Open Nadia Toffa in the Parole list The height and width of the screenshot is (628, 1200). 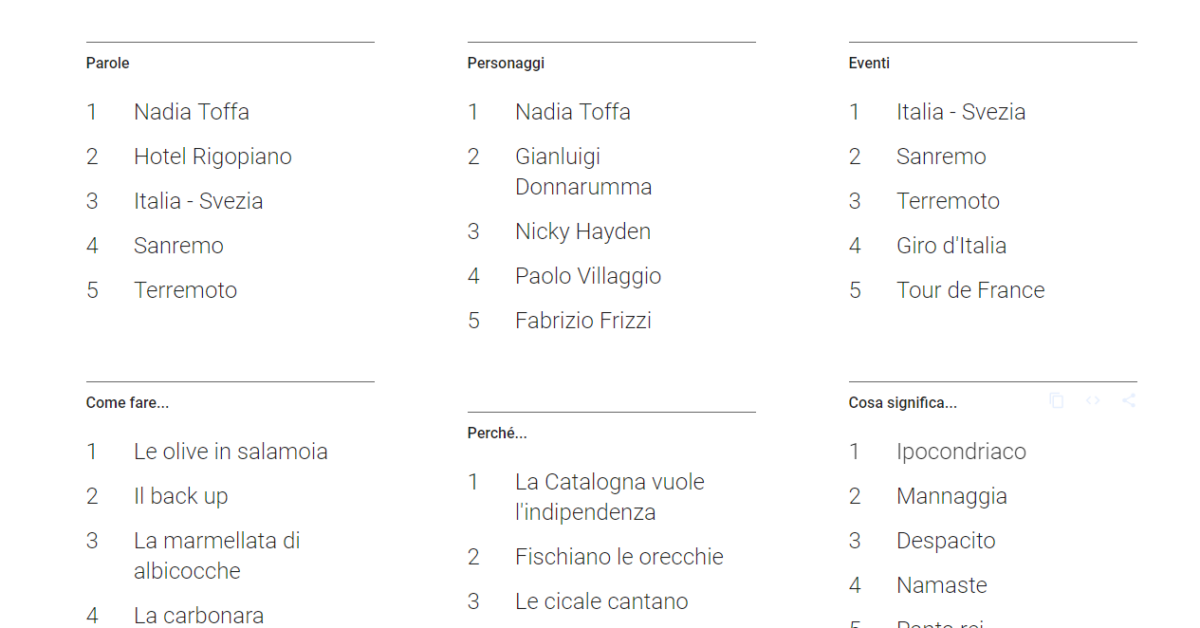[x=192, y=112]
